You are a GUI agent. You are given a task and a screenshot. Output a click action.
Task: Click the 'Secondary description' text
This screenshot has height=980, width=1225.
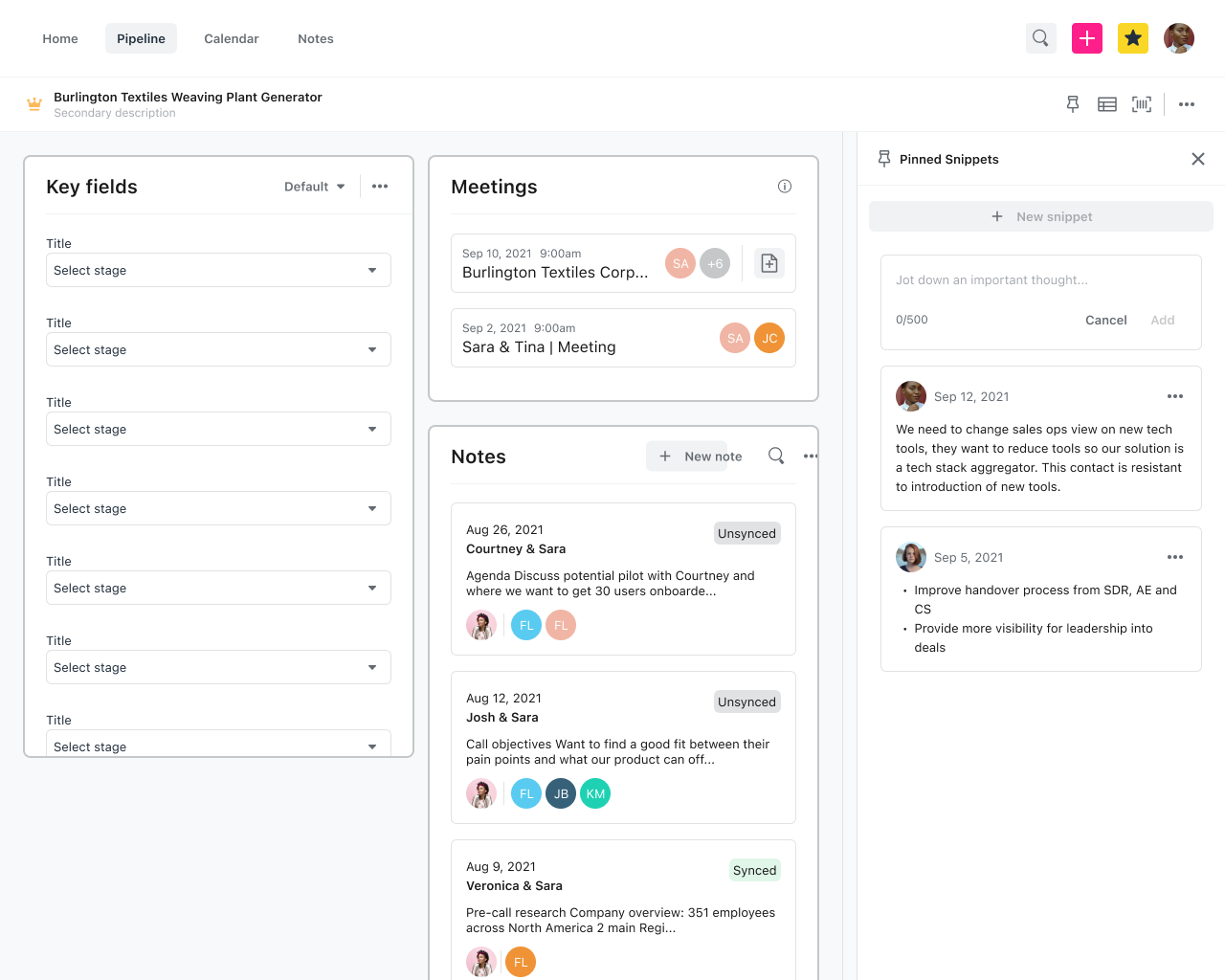coord(115,113)
